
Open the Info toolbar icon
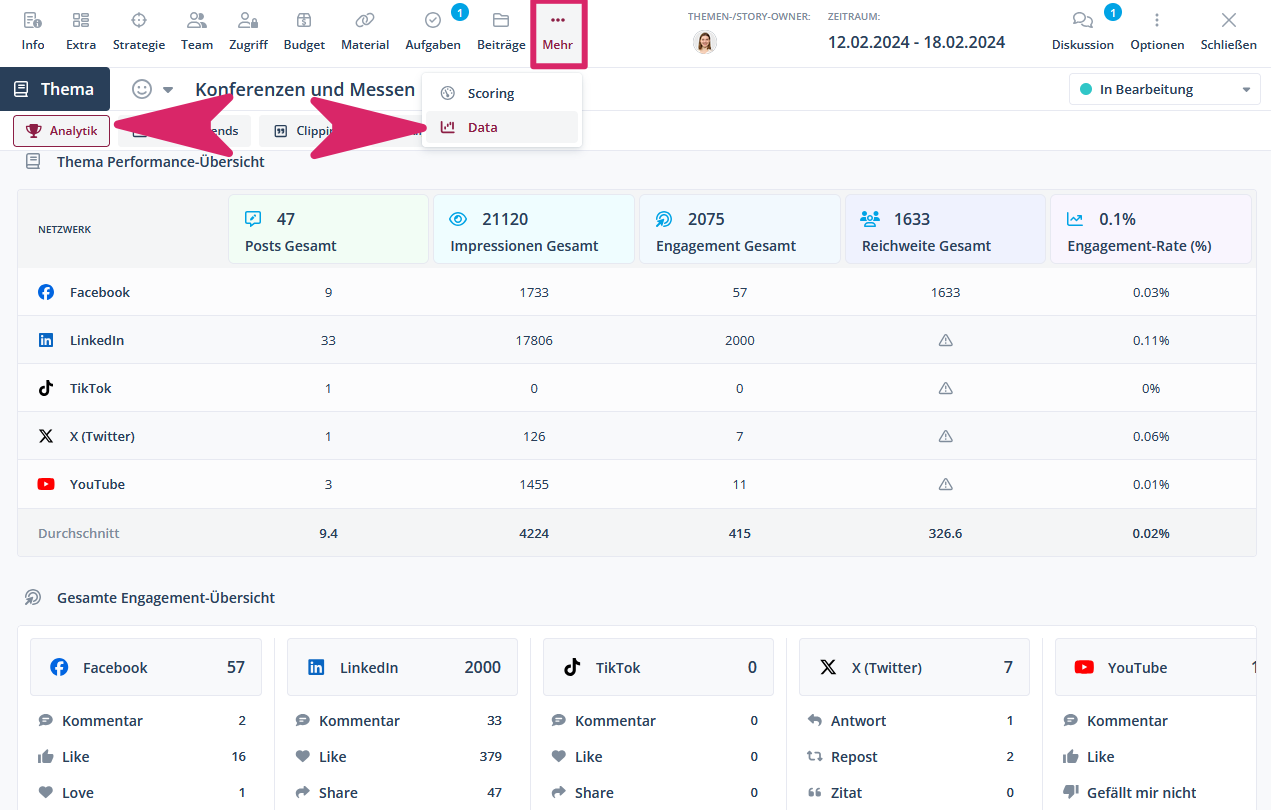(x=33, y=31)
